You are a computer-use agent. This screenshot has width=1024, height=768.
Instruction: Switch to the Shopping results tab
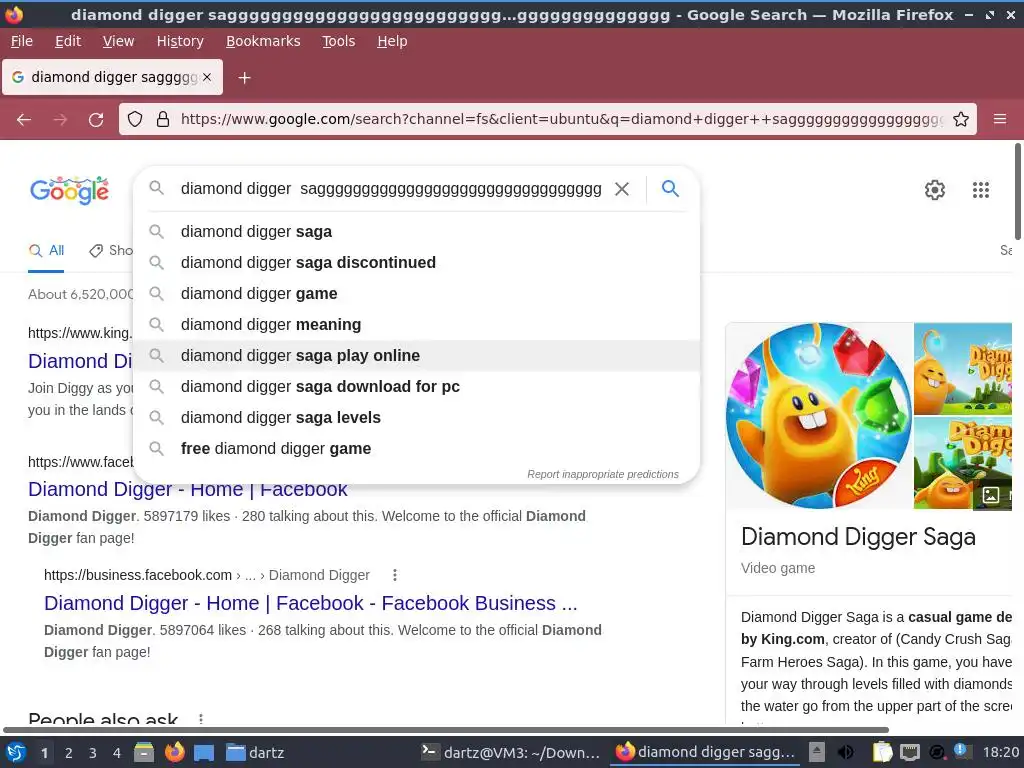(111, 250)
